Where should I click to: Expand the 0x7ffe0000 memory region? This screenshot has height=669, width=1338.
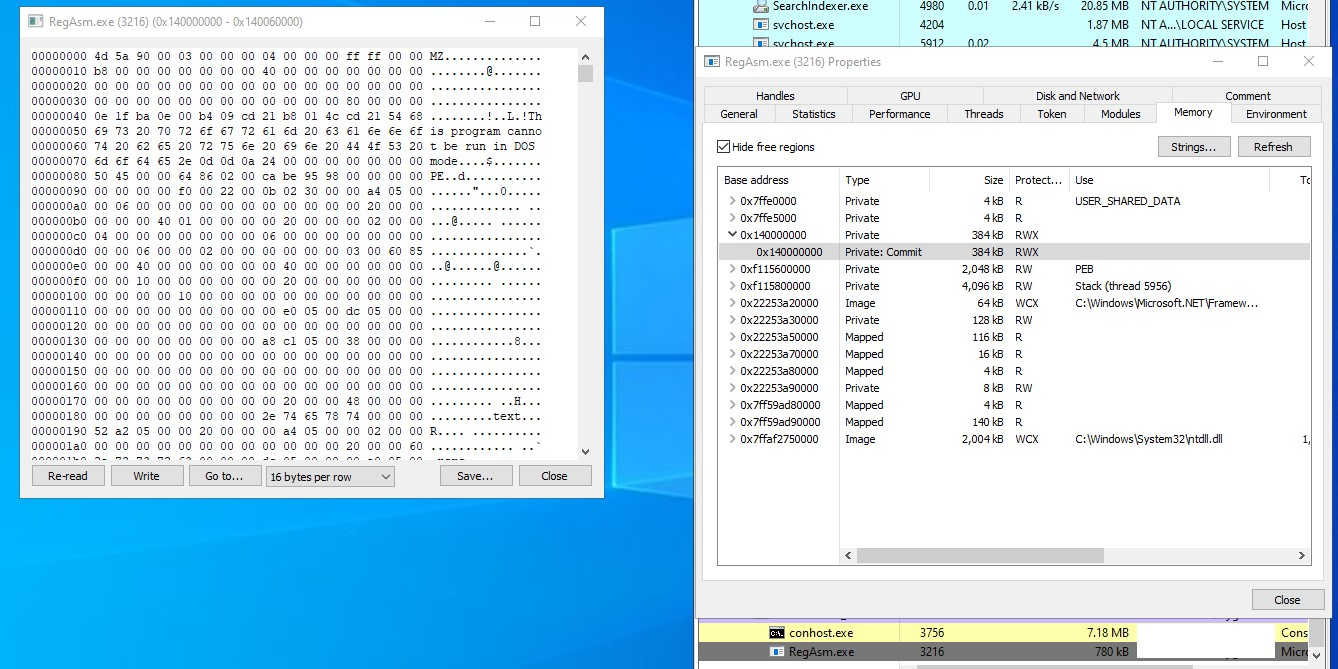coord(732,201)
